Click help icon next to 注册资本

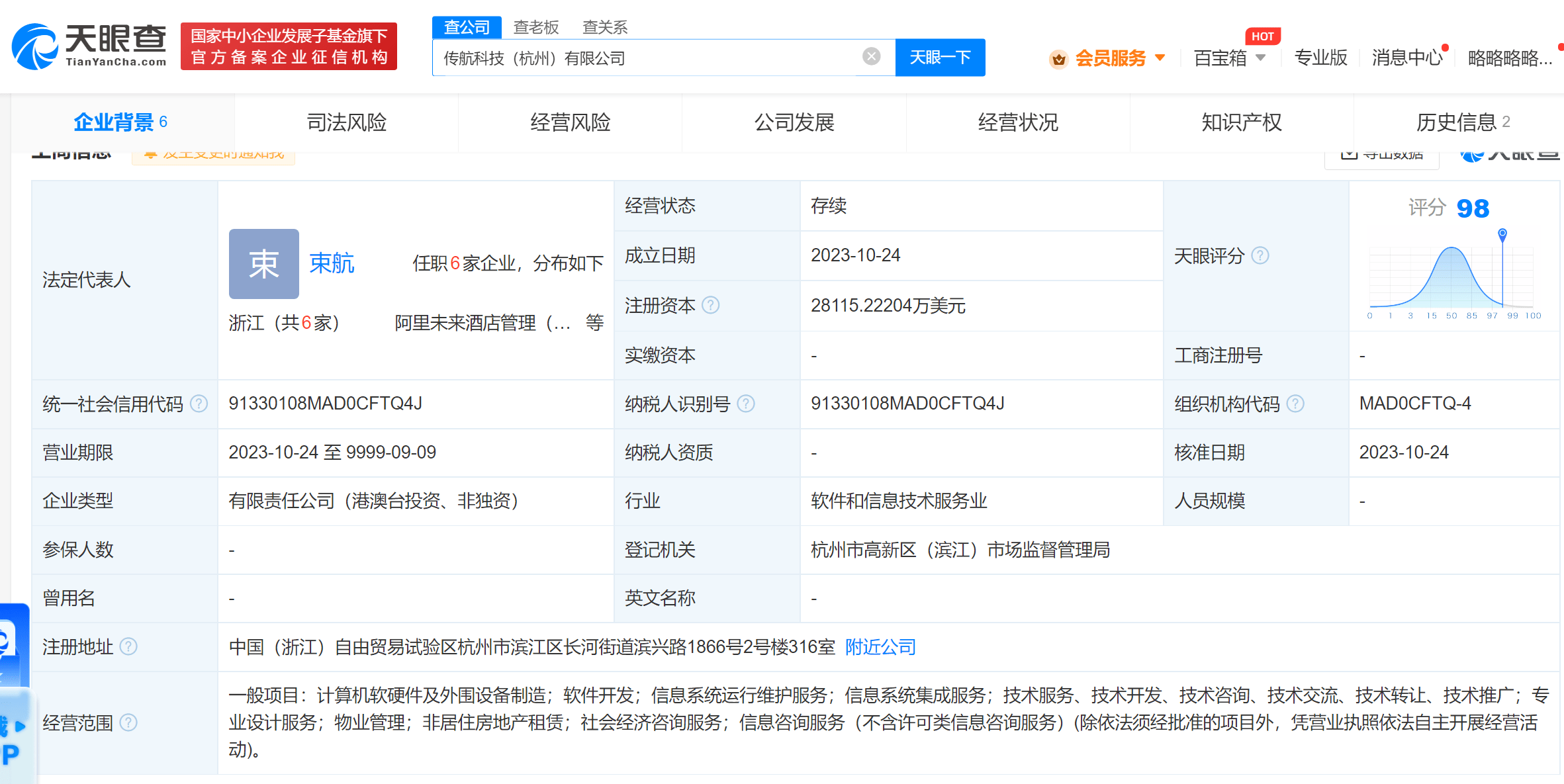click(x=711, y=305)
